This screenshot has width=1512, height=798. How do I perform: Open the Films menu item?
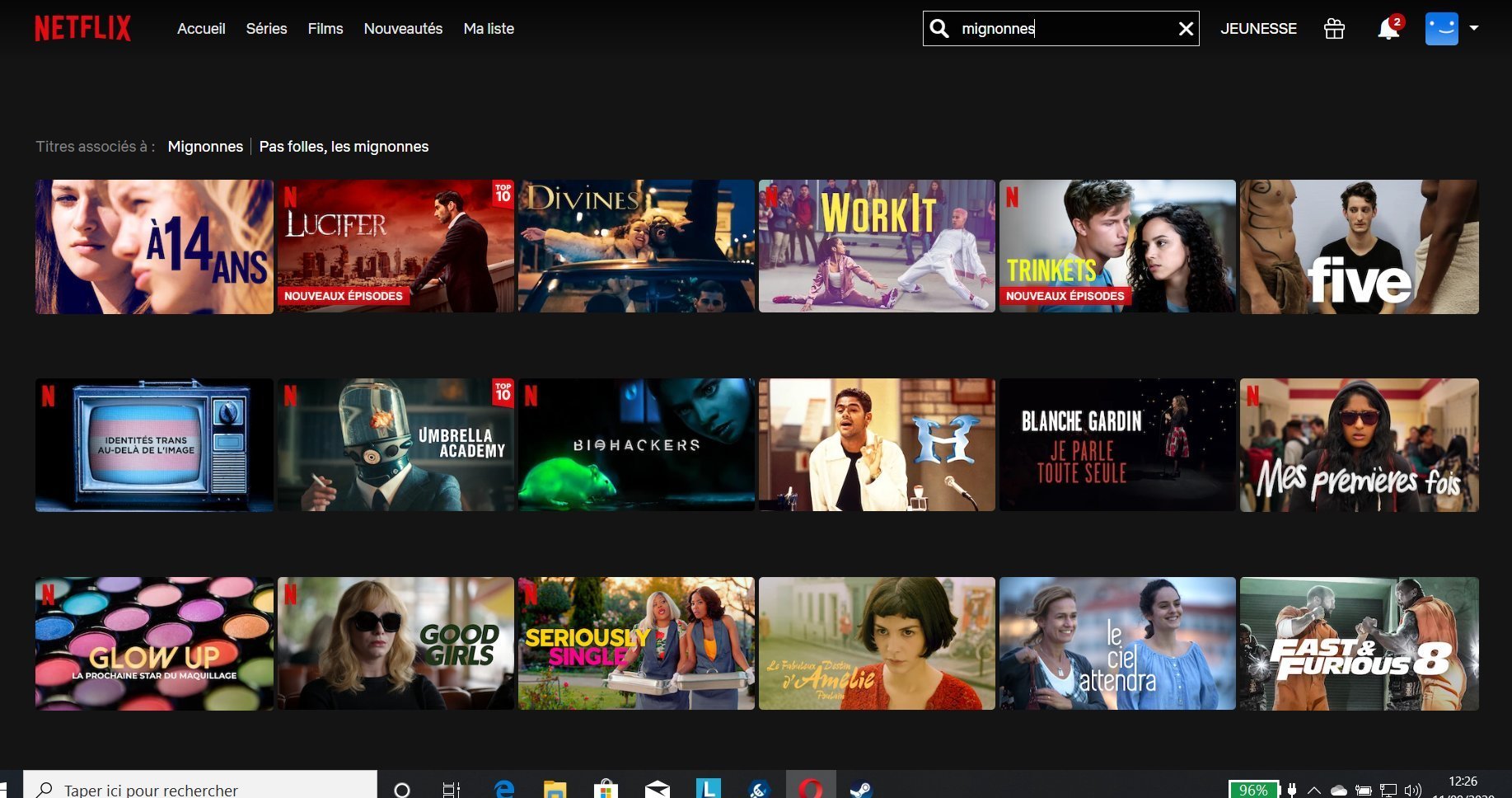pyautogui.click(x=325, y=29)
